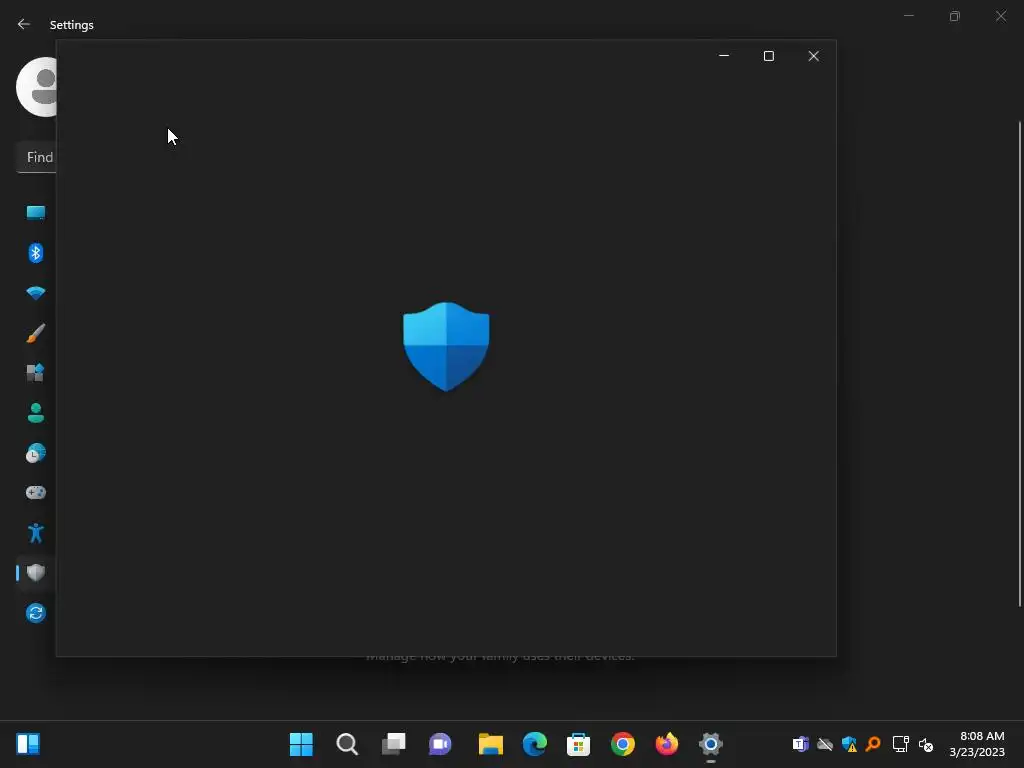Maximize the Windows Security window
The image size is (1024, 768).
[769, 56]
